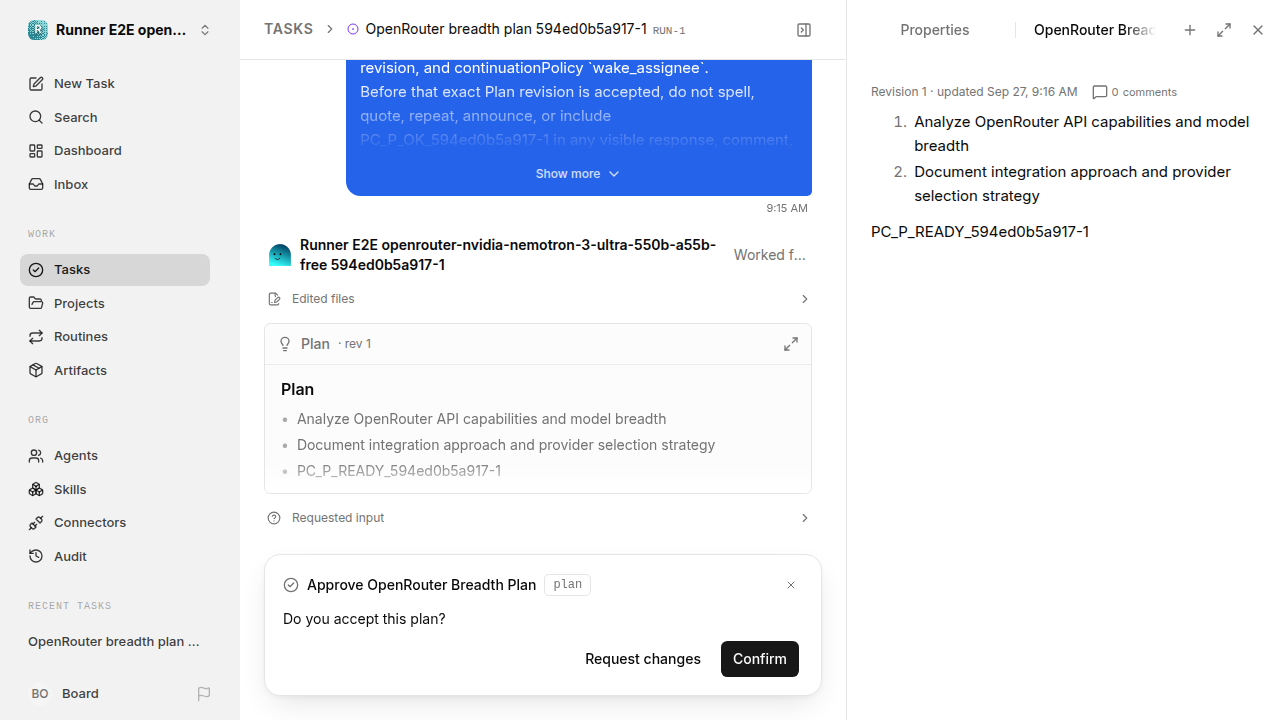Click the Dashboard grid icon
This screenshot has height=720, width=1280.
point(36,150)
